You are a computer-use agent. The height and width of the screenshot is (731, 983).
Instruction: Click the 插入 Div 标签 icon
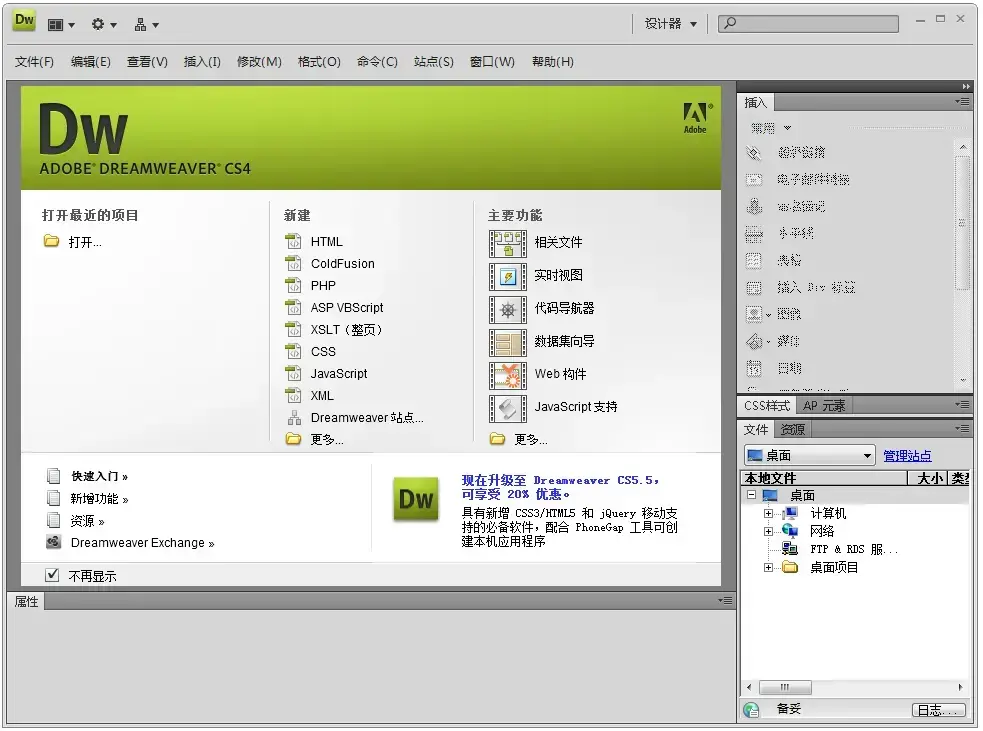[x=754, y=288]
